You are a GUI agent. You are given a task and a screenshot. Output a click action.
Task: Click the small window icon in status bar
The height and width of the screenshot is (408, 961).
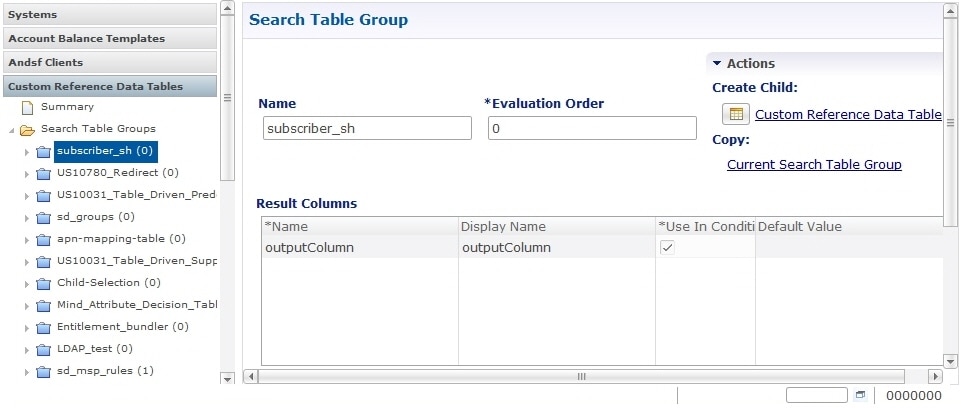click(860, 395)
